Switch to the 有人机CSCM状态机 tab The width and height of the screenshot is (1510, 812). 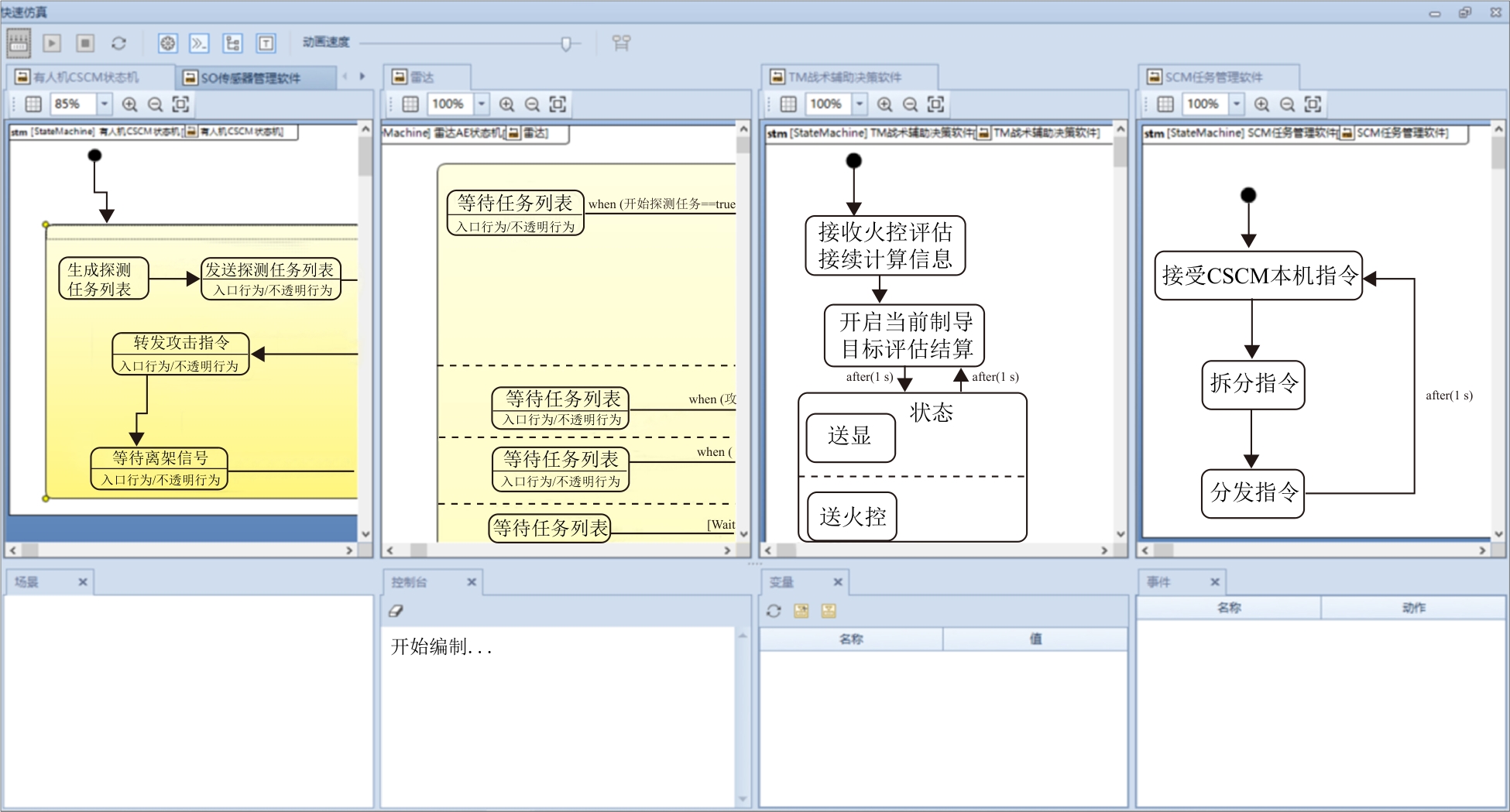click(x=85, y=77)
